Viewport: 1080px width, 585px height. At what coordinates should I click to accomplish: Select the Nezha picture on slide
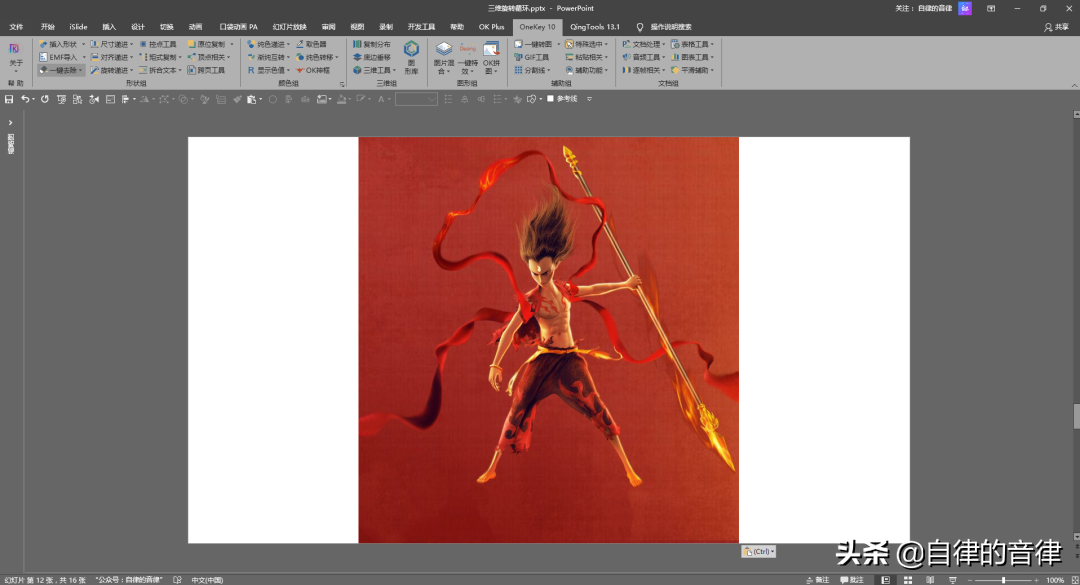tap(548, 340)
